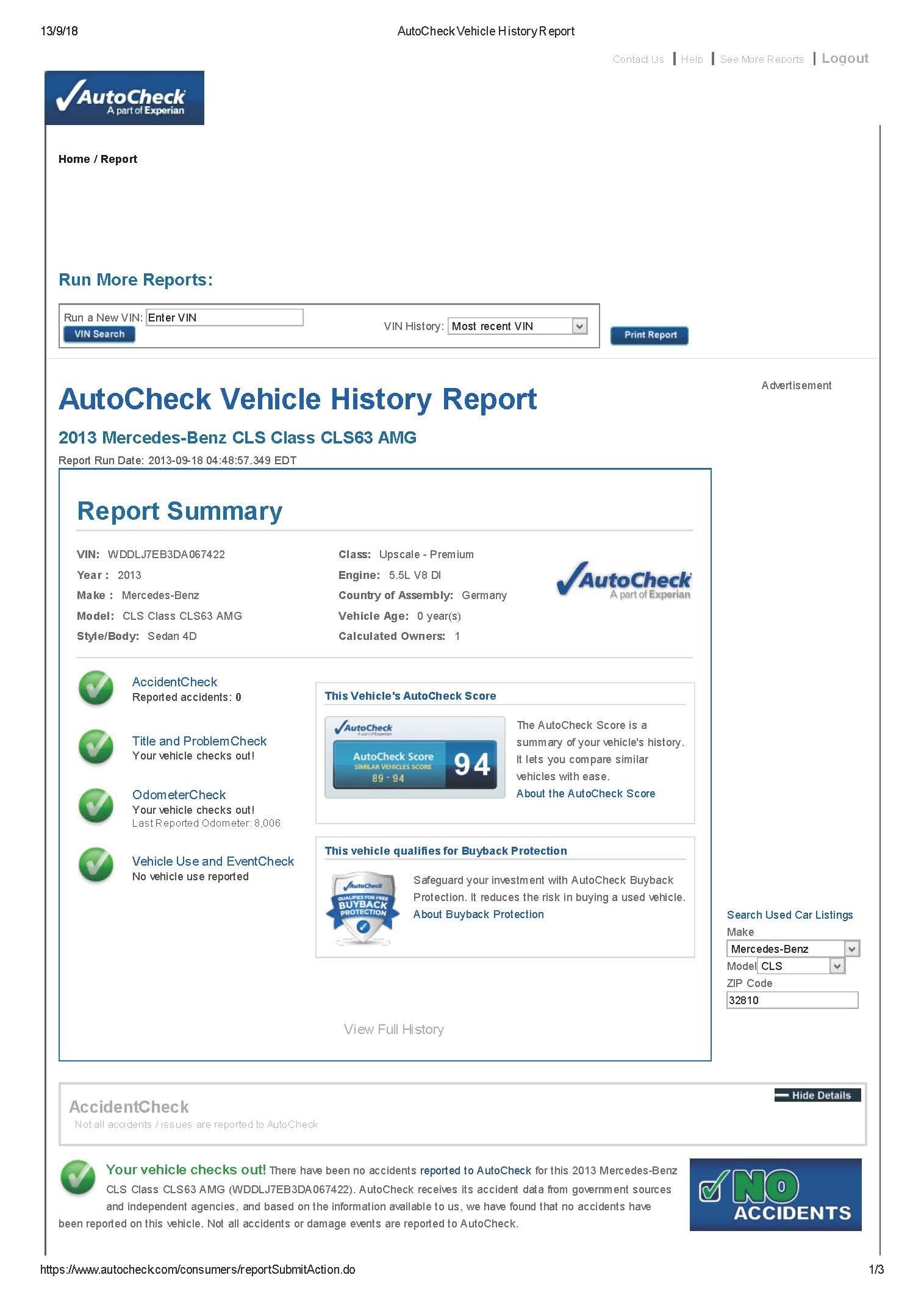924x1300 pixels.
Task: Click the VIN Search button
Action: pos(99,334)
